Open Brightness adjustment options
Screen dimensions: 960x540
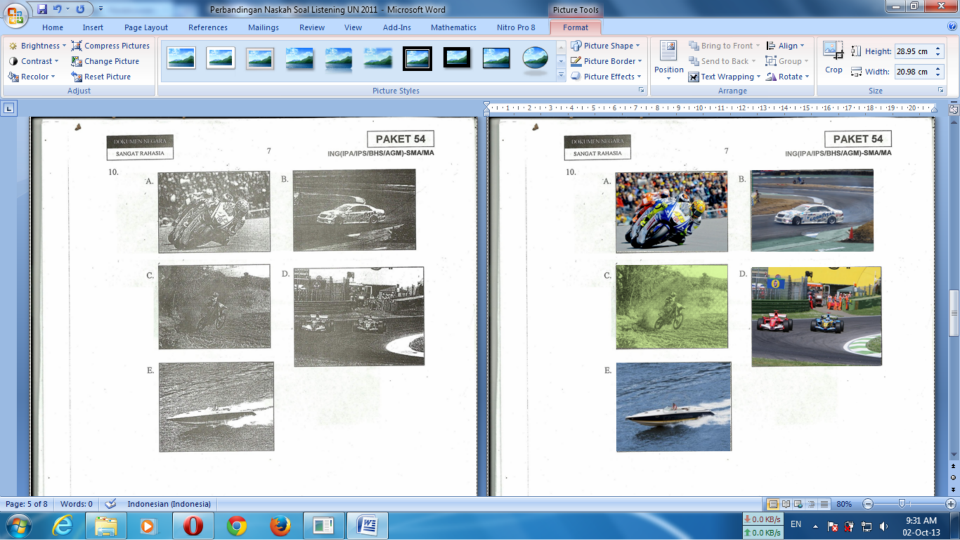[x=37, y=46]
